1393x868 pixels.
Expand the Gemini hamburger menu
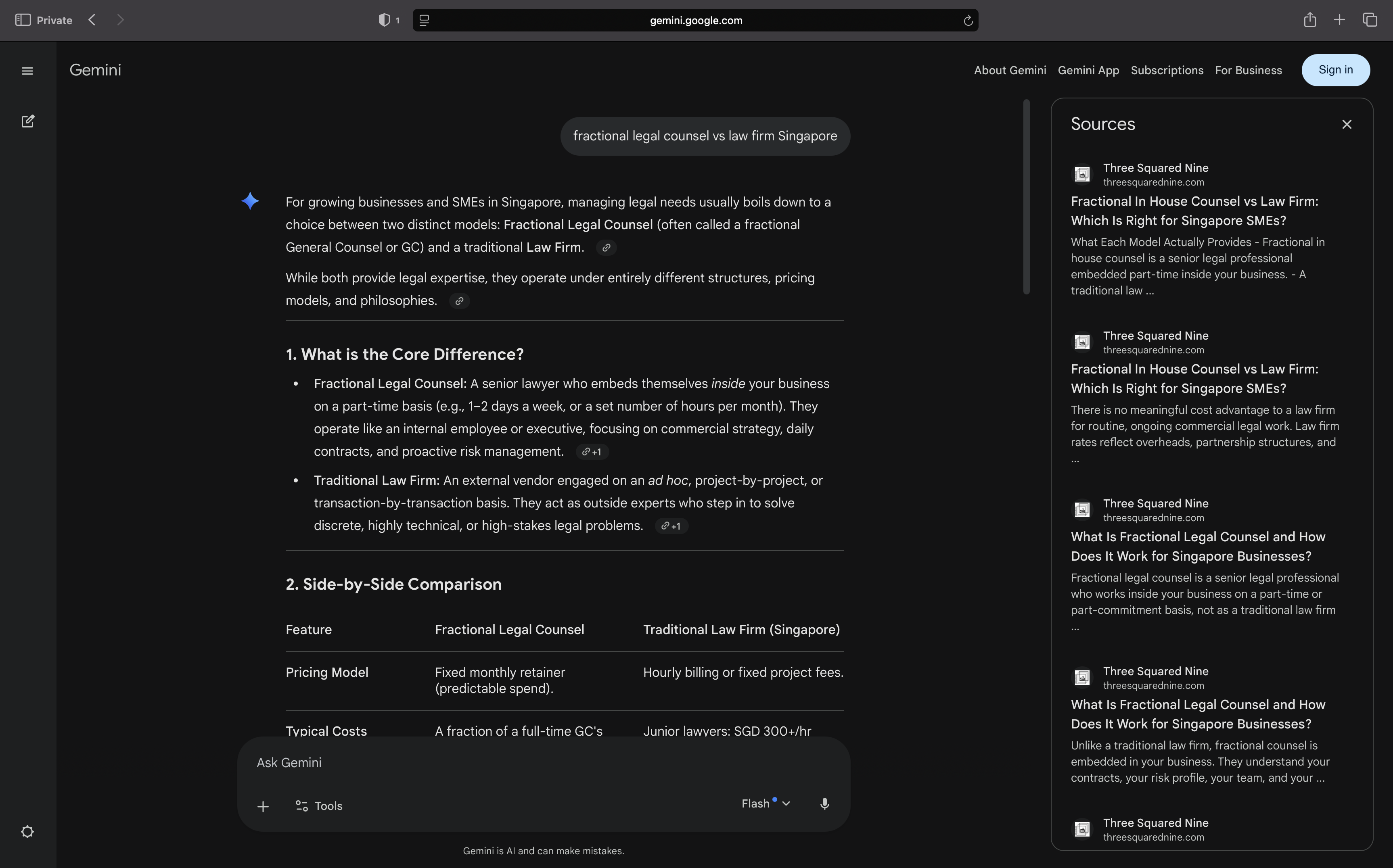pos(27,71)
